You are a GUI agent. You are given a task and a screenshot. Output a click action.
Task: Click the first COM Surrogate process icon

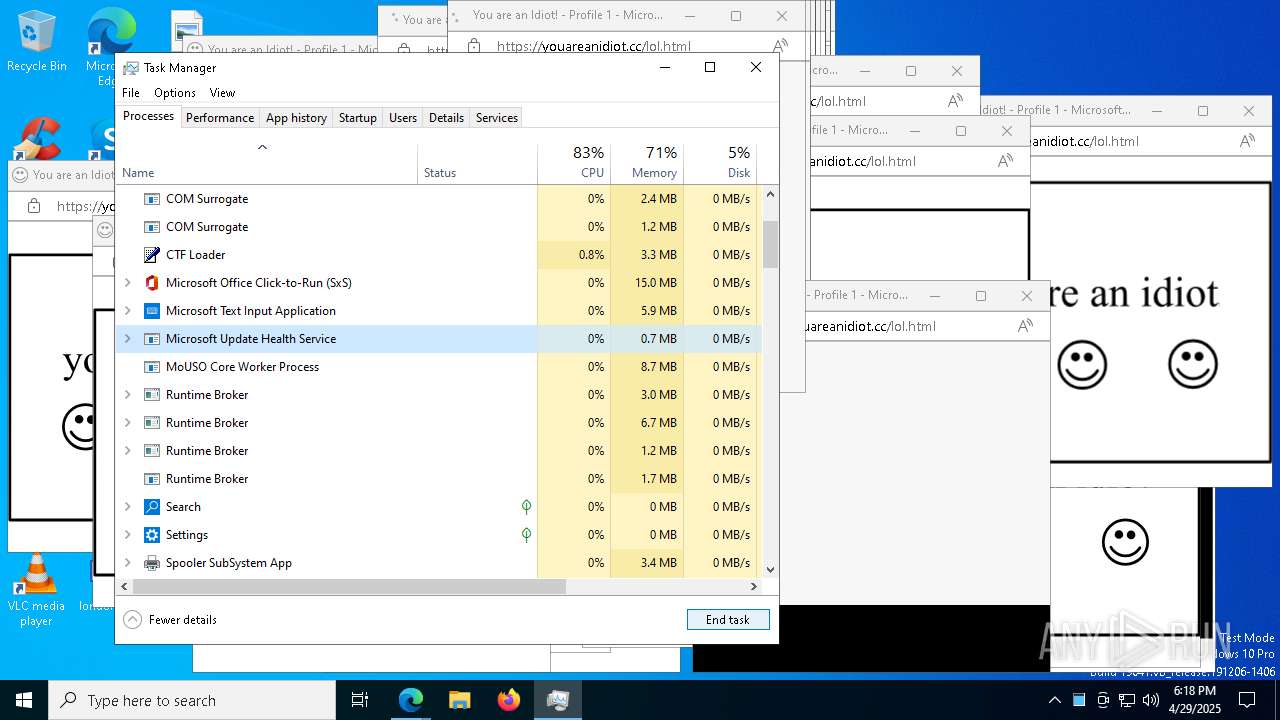152,199
